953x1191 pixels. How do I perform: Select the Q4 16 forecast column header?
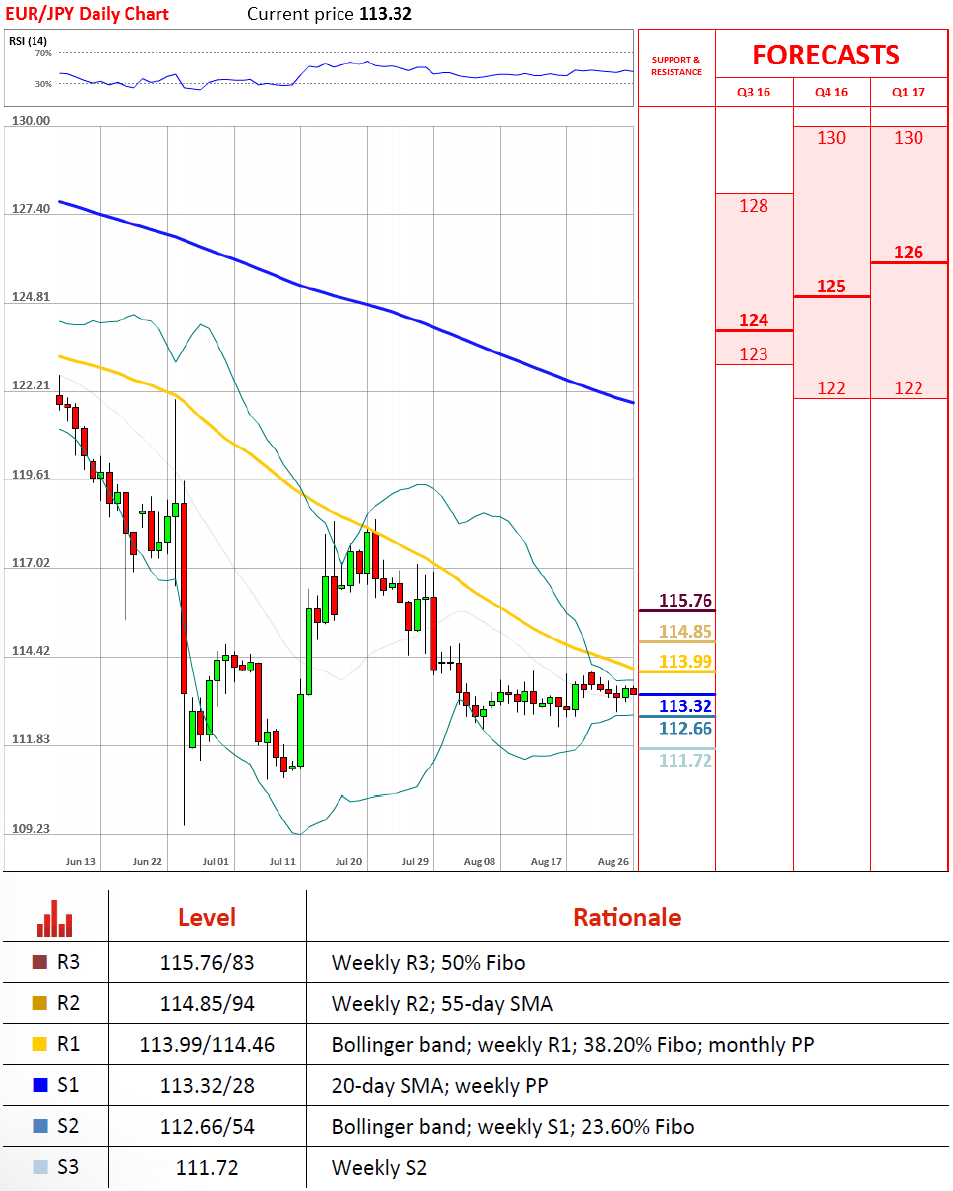(832, 92)
